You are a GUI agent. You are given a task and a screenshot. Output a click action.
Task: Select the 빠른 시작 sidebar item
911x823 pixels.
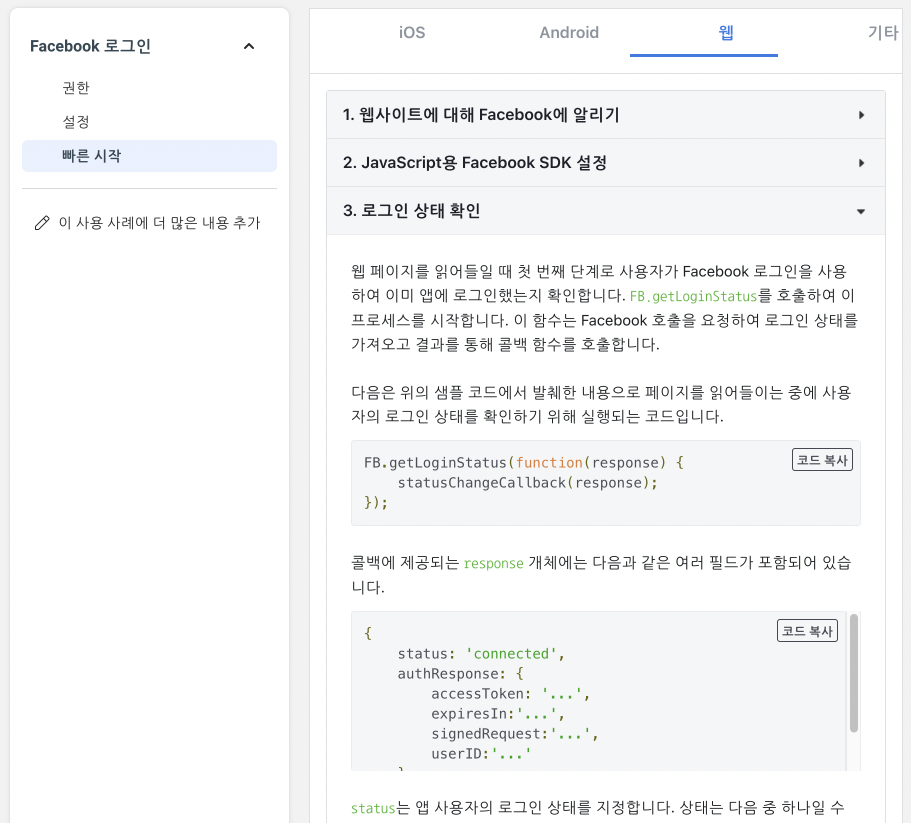click(149, 156)
